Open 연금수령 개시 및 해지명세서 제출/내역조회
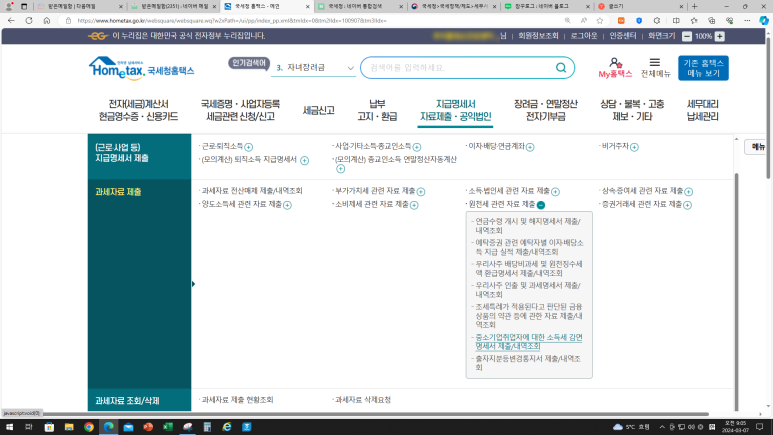Image resolution: width=773 pixels, height=435 pixels. click(x=527, y=226)
